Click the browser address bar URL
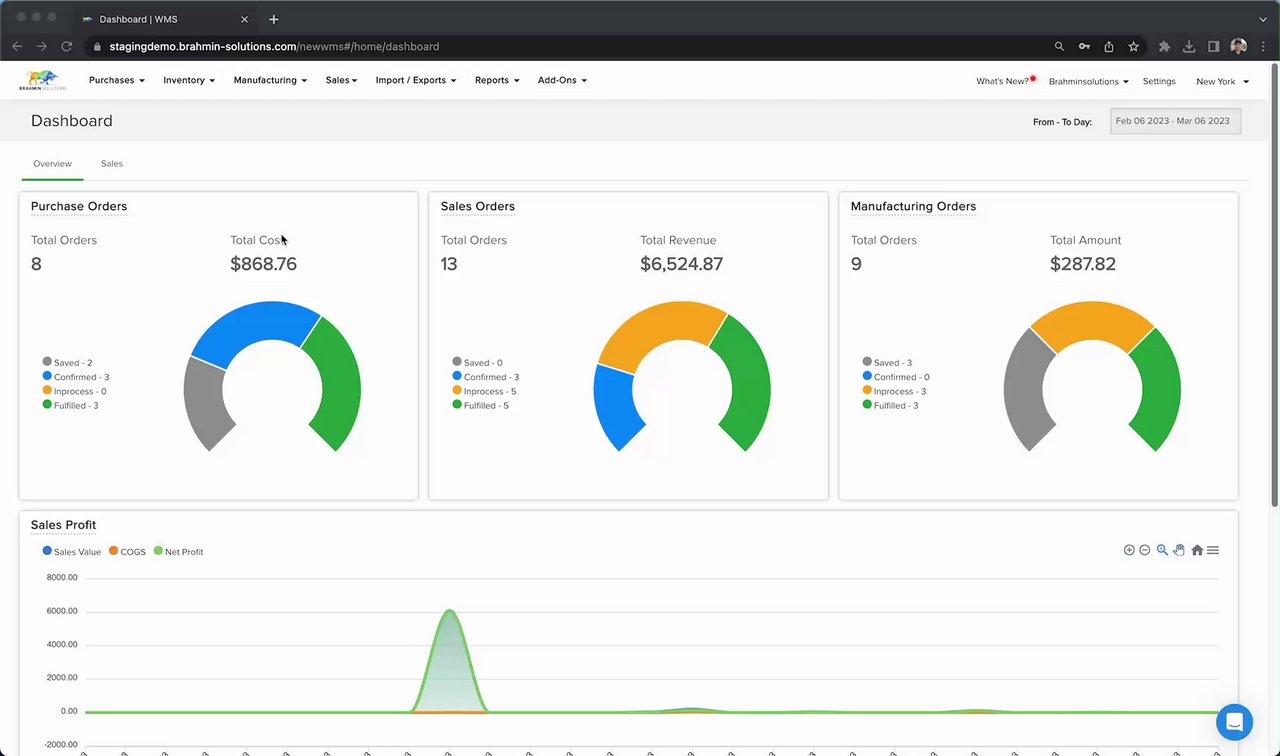 pyautogui.click(x=274, y=46)
